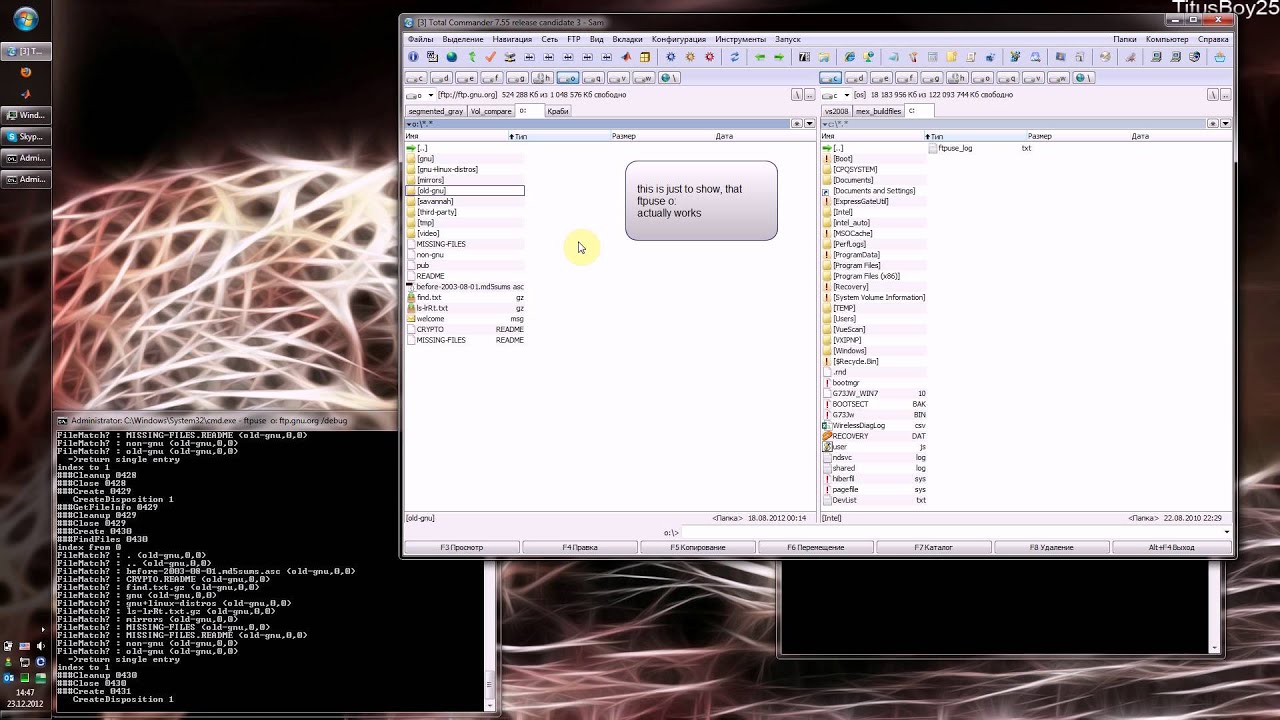Switch to the Vol_compare tab

point(491,111)
